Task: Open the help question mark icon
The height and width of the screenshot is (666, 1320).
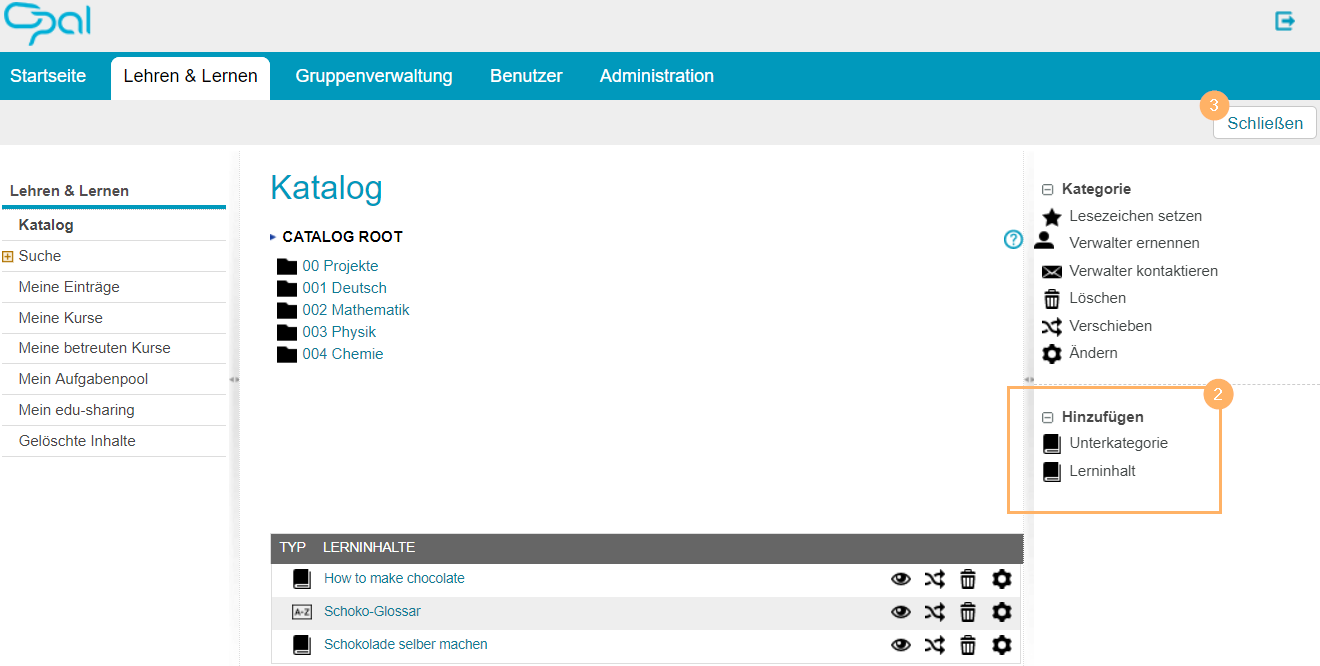Action: pos(1013,239)
